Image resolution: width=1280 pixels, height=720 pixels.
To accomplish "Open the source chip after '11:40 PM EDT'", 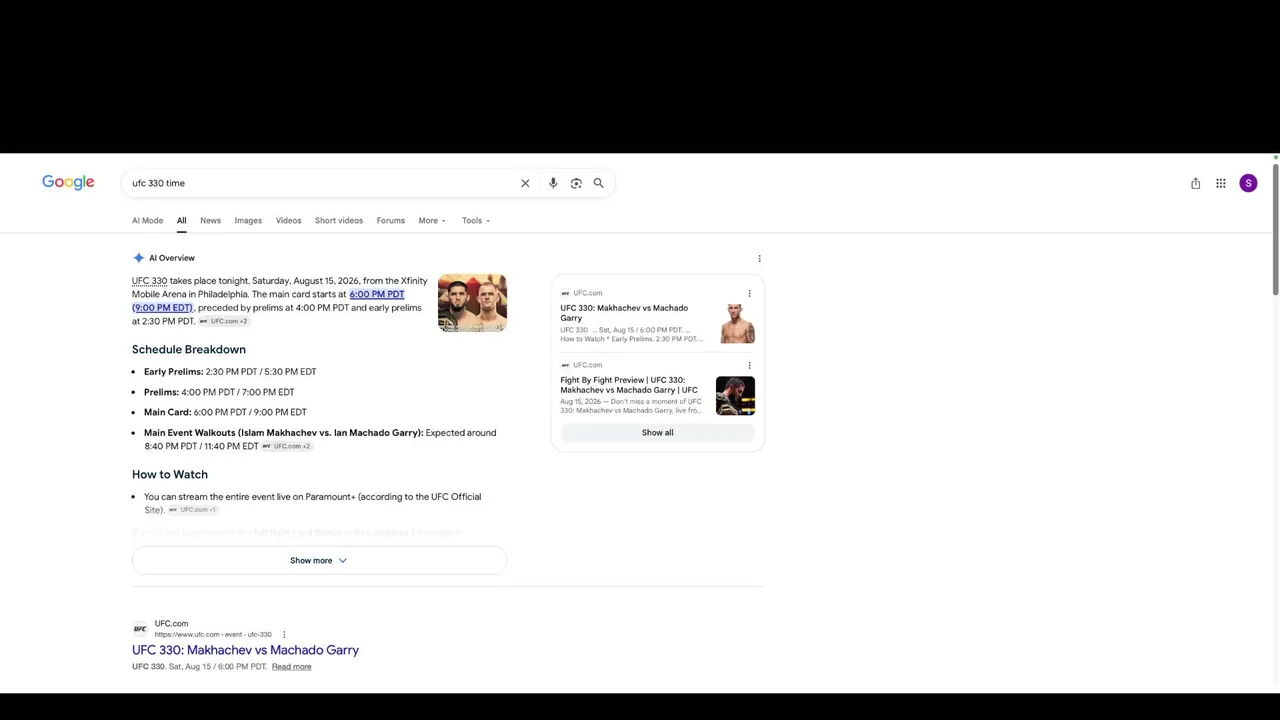I will click(286, 446).
